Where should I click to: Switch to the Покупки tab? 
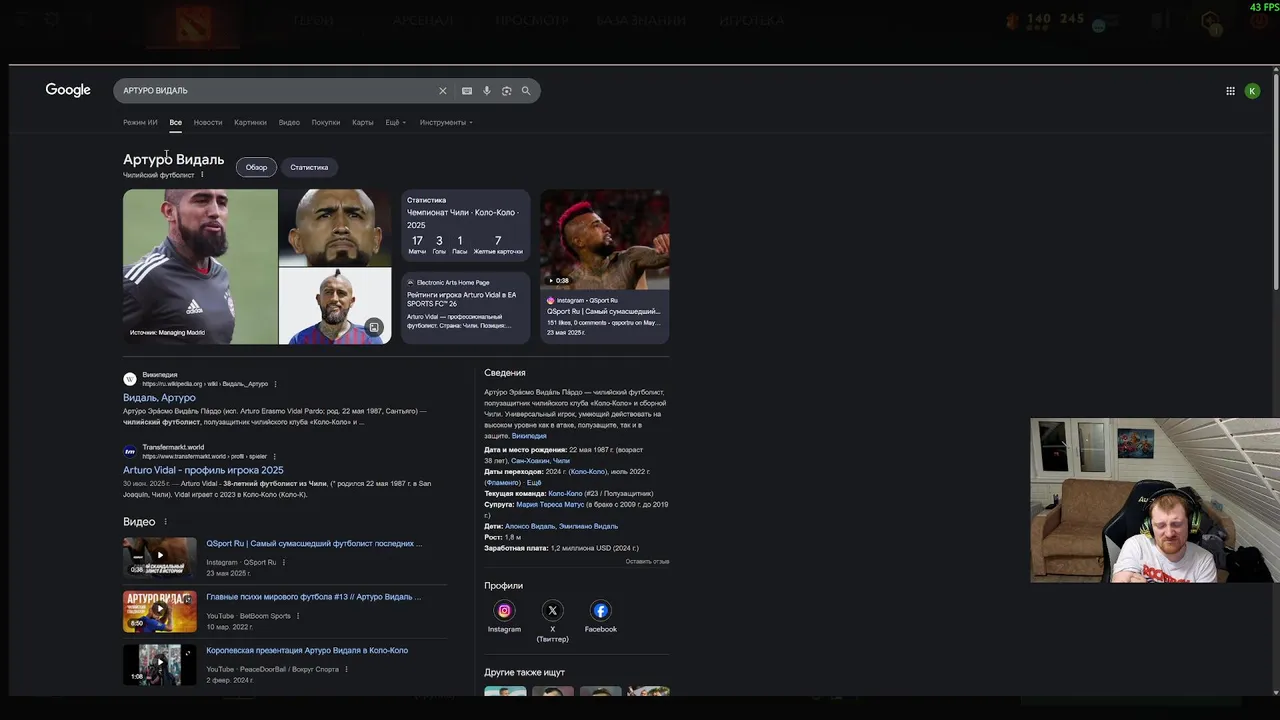pyautogui.click(x=326, y=122)
